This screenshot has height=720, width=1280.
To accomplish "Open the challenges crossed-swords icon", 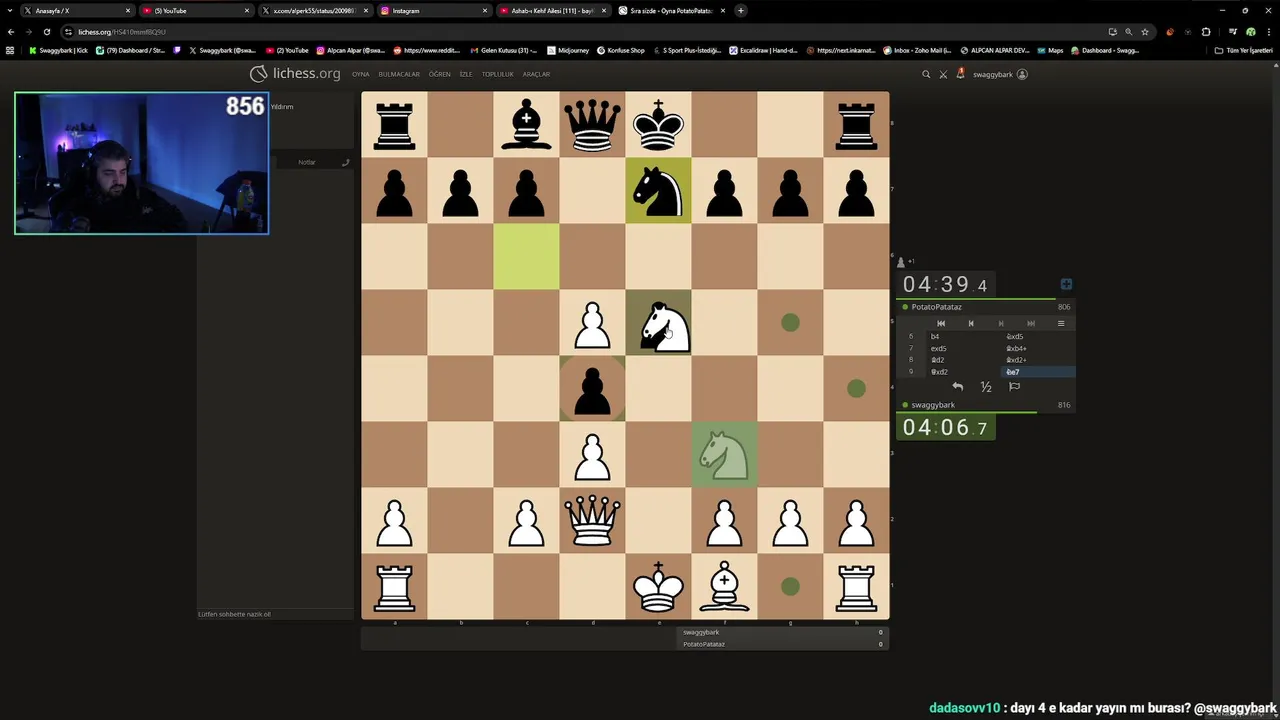I will 943,74.
